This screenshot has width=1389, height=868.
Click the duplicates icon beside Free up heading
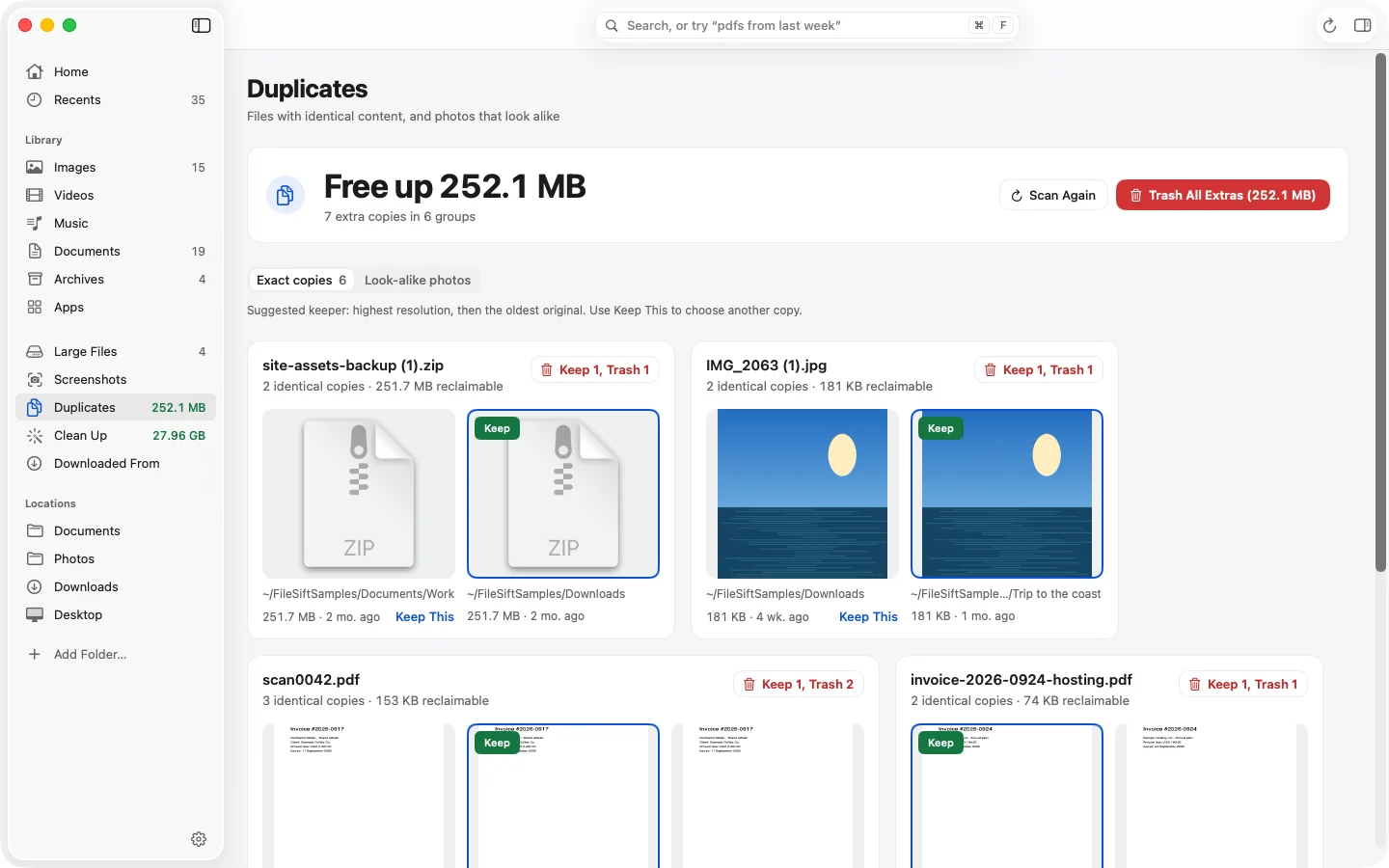(286, 195)
